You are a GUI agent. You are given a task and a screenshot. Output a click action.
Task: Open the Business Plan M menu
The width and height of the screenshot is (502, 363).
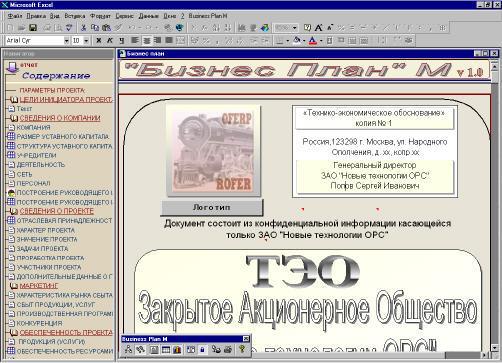click(208, 16)
